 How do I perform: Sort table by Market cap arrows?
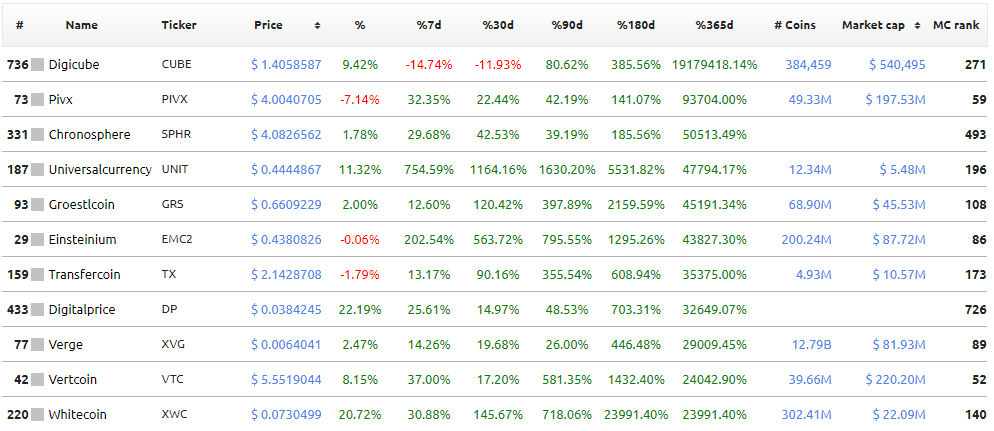pos(918,26)
